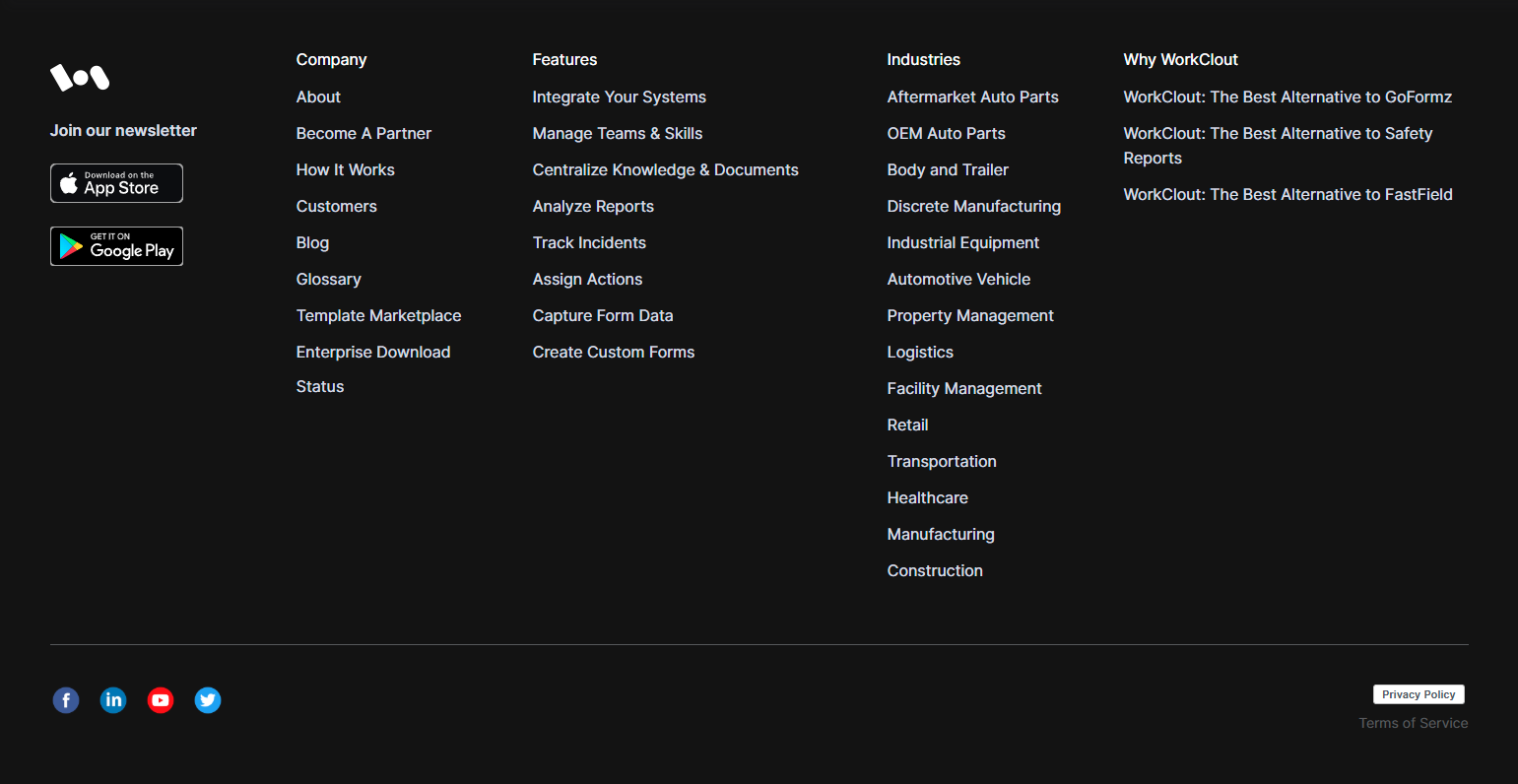Click the Download on the App Store badge

coord(116,183)
